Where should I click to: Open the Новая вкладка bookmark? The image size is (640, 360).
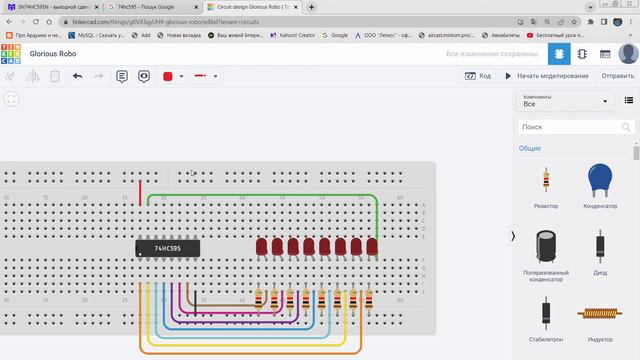tap(179, 35)
